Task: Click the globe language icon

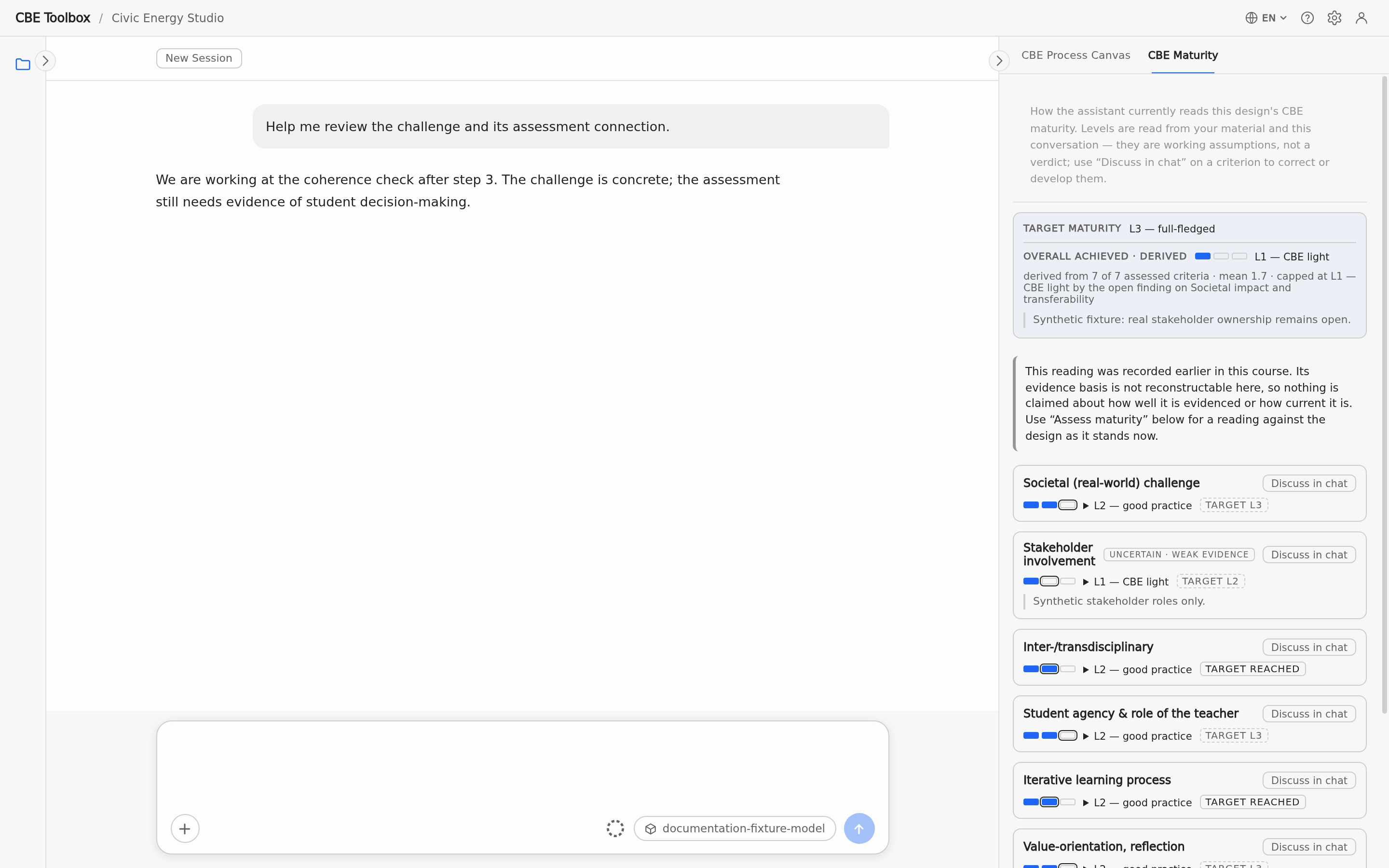Action: [x=1251, y=18]
